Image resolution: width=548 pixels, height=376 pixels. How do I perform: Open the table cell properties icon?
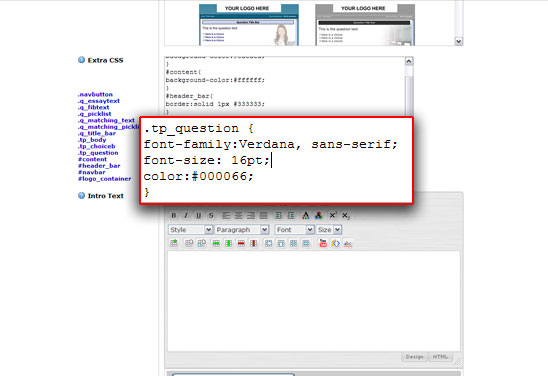tap(202, 243)
